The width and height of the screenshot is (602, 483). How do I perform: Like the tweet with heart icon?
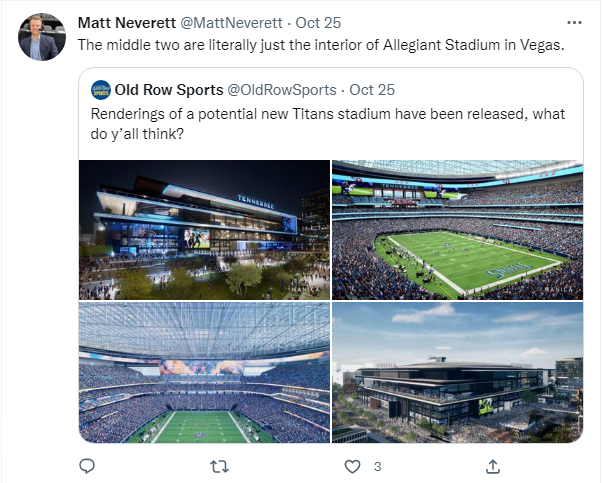tap(352, 466)
